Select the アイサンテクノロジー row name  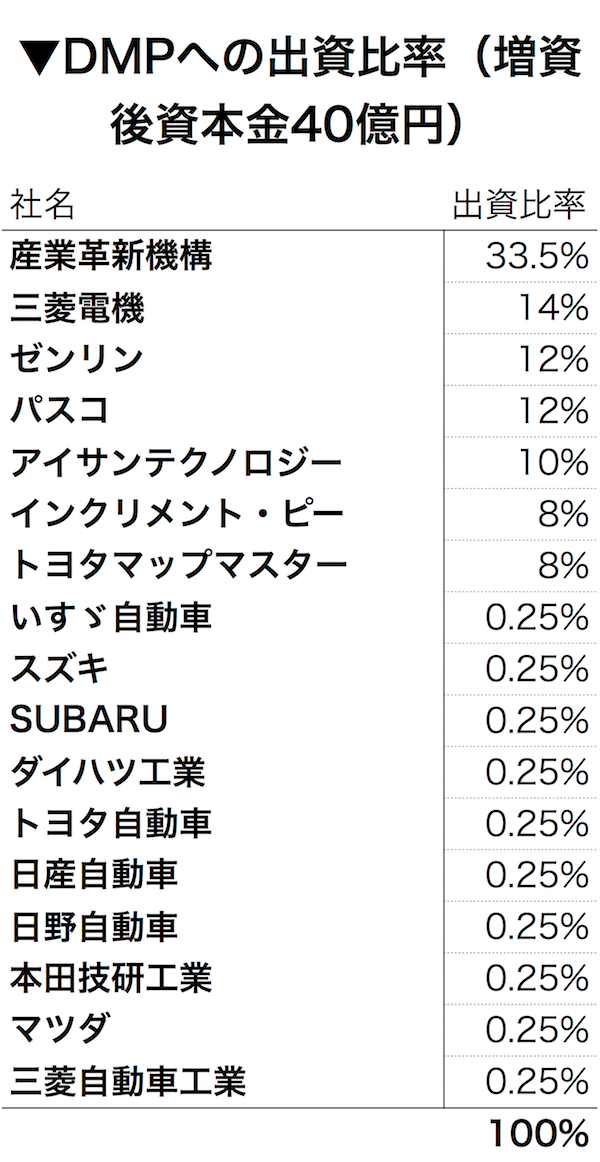pos(176,463)
